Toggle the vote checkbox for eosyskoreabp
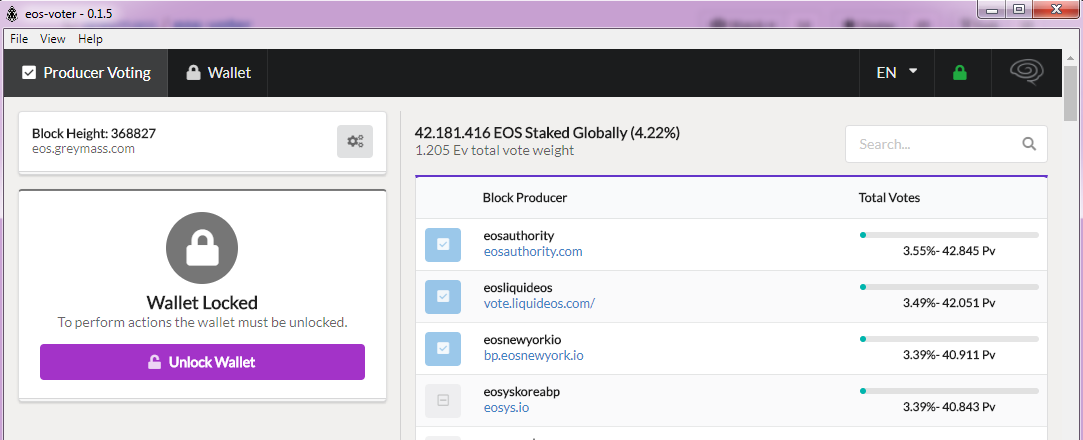The height and width of the screenshot is (440, 1083). coord(443,400)
